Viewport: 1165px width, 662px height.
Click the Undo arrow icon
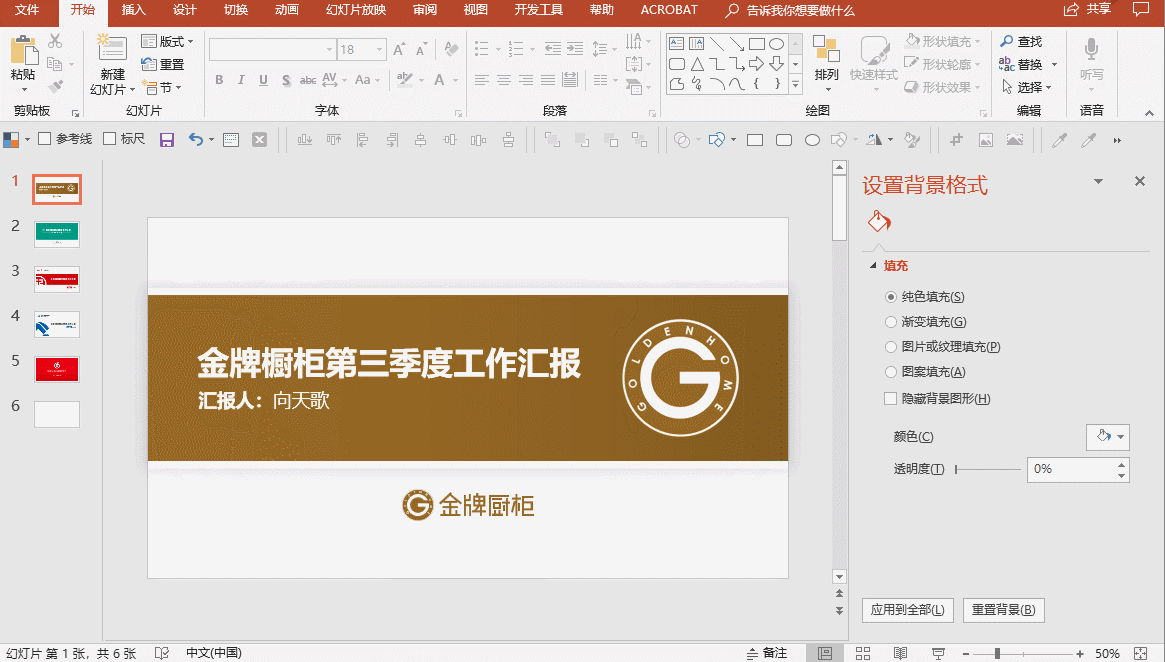(194, 140)
